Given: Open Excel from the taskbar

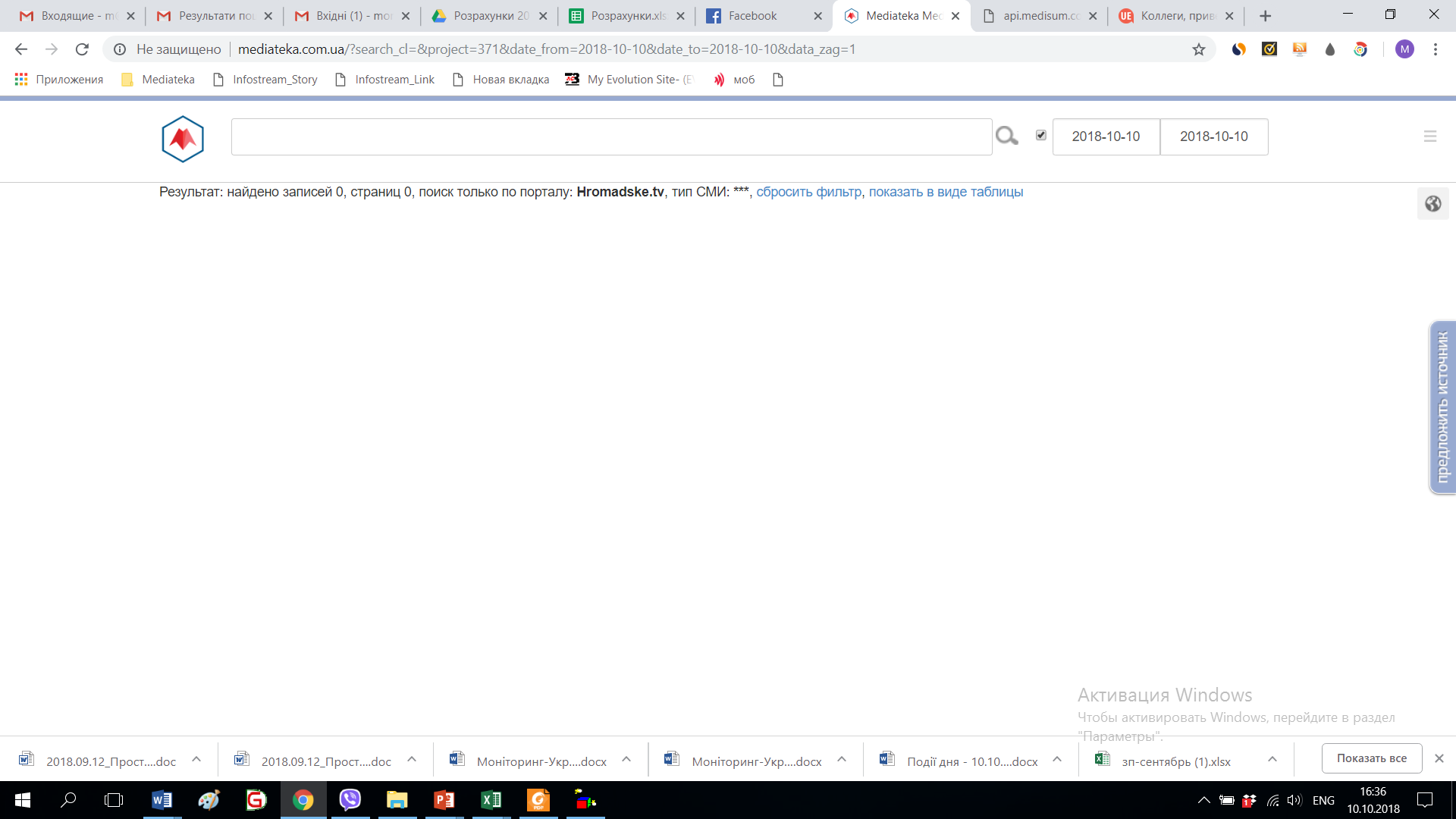Looking at the screenshot, I should click(x=491, y=800).
